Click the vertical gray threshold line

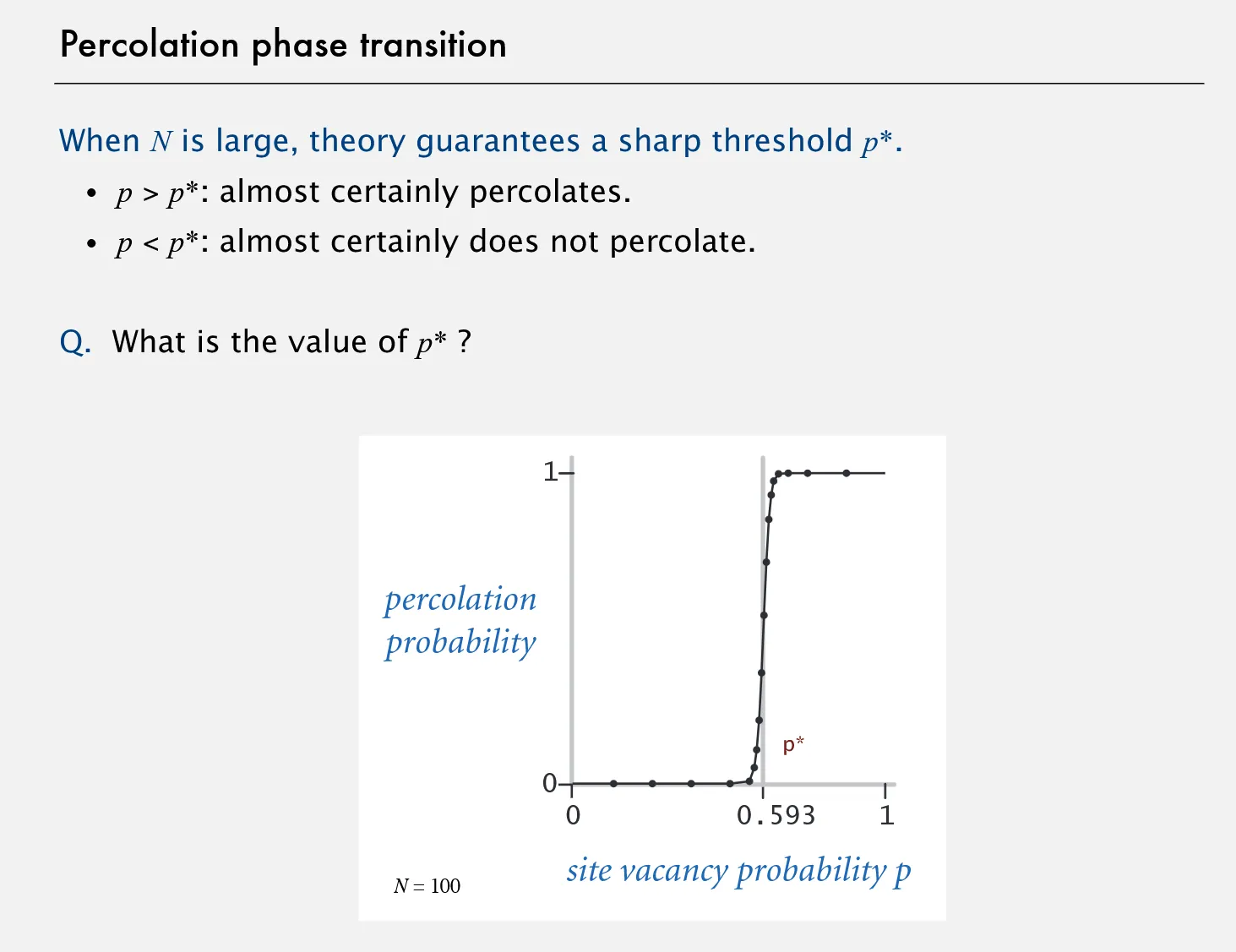pyautogui.click(x=763, y=621)
